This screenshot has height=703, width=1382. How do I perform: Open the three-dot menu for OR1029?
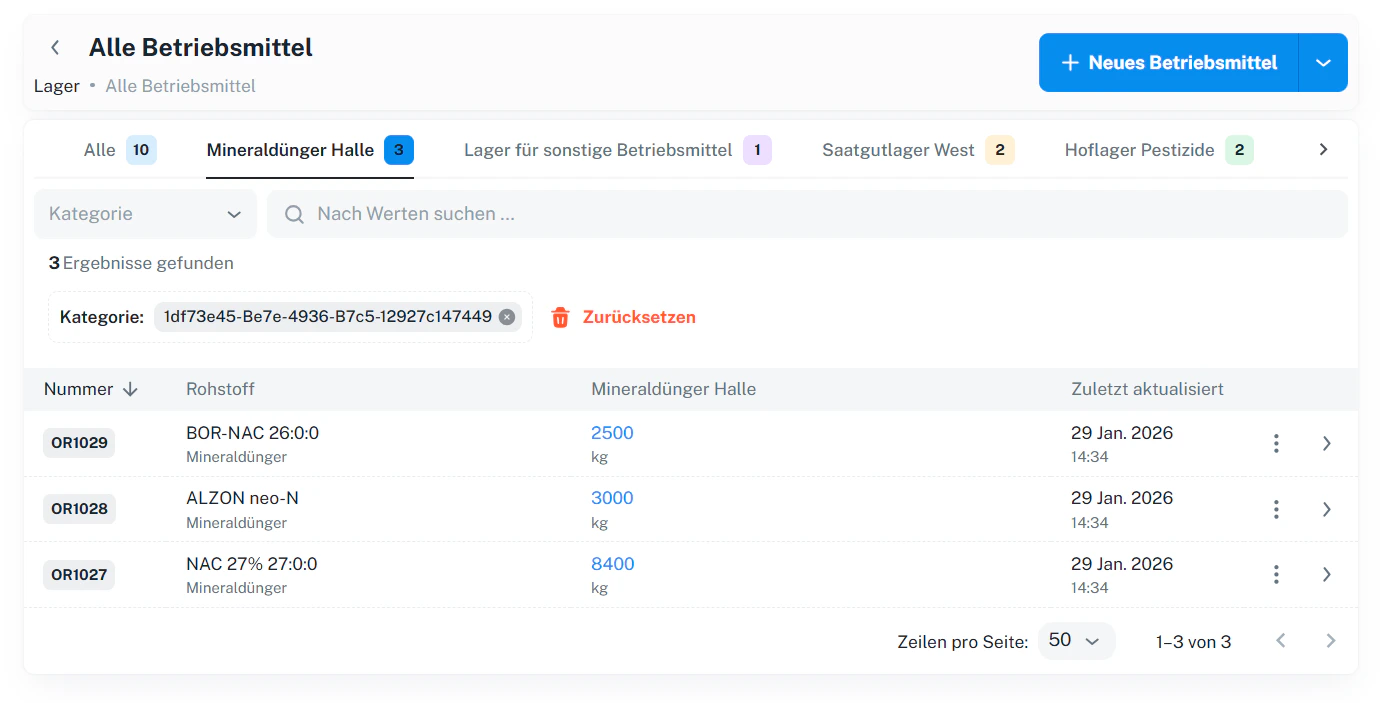[1276, 443]
